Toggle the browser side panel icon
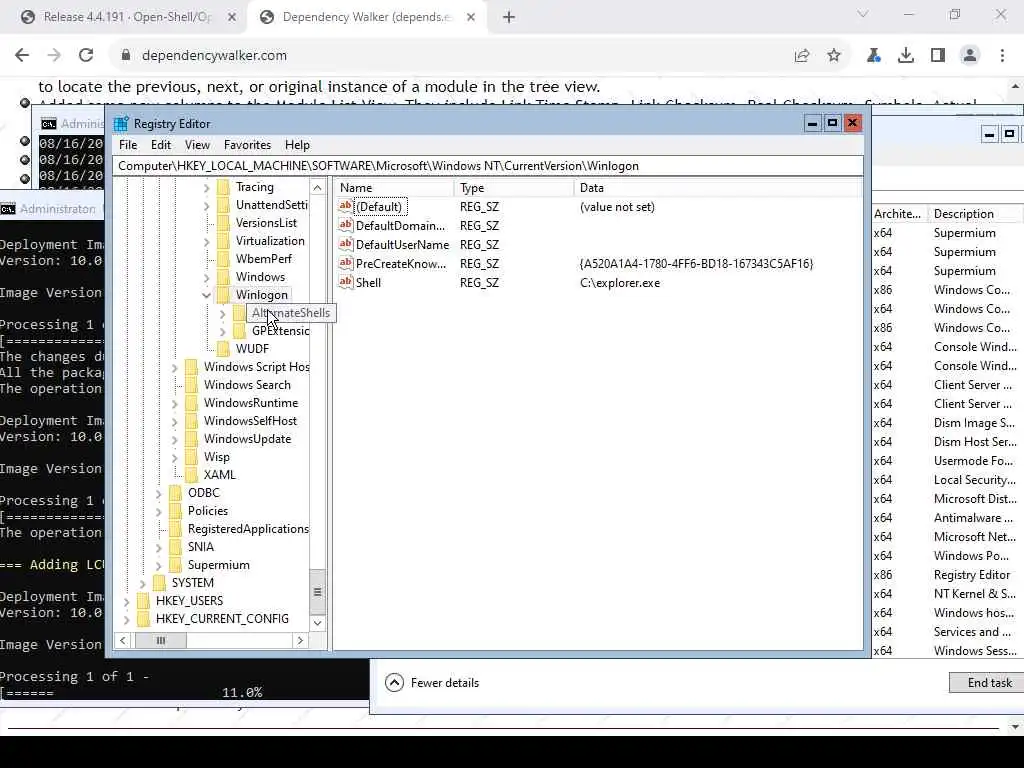This screenshot has height=768, width=1024. tap(938, 56)
